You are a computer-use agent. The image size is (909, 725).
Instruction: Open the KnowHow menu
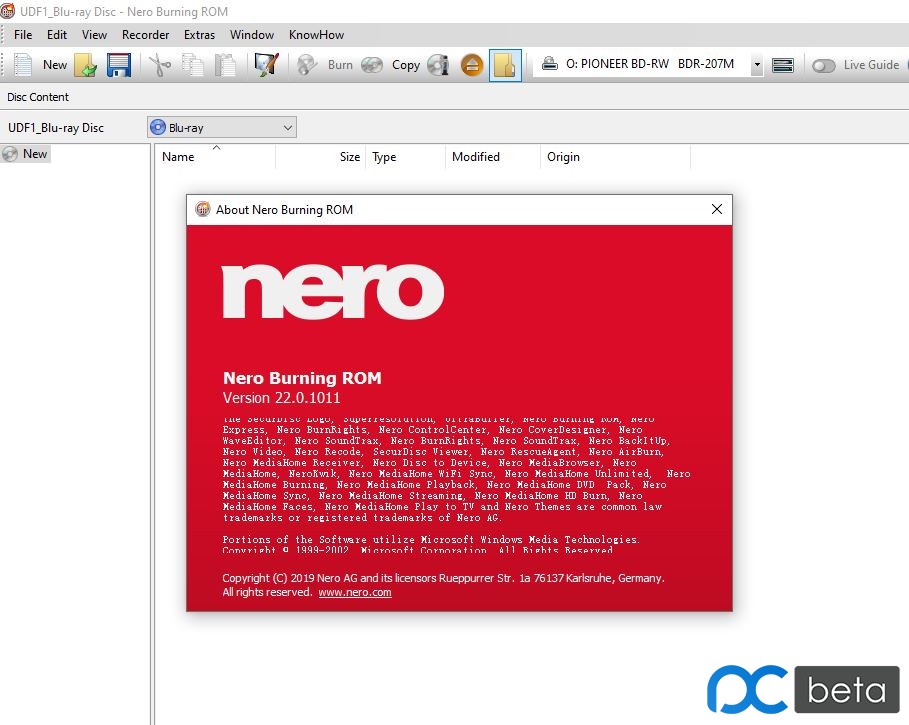coord(316,35)
